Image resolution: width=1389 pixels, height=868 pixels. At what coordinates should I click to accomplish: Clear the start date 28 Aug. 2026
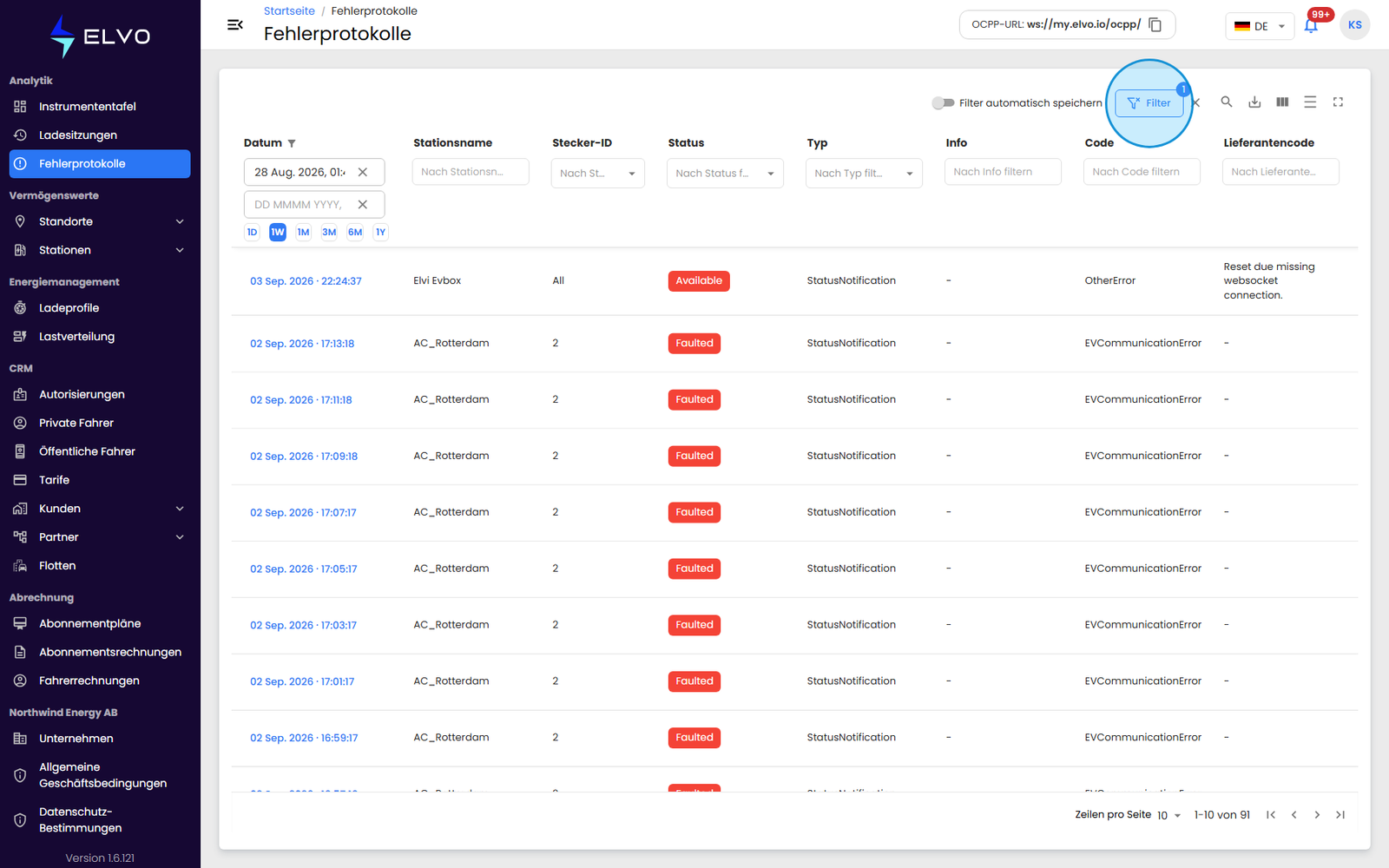pyautogui.click(x=363, y=172)
